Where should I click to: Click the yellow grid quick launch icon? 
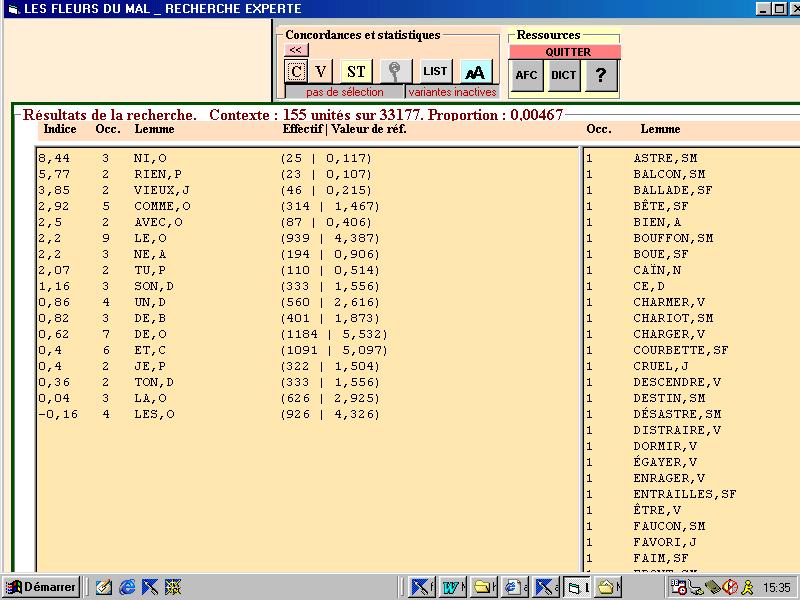[x=173, y=587]
